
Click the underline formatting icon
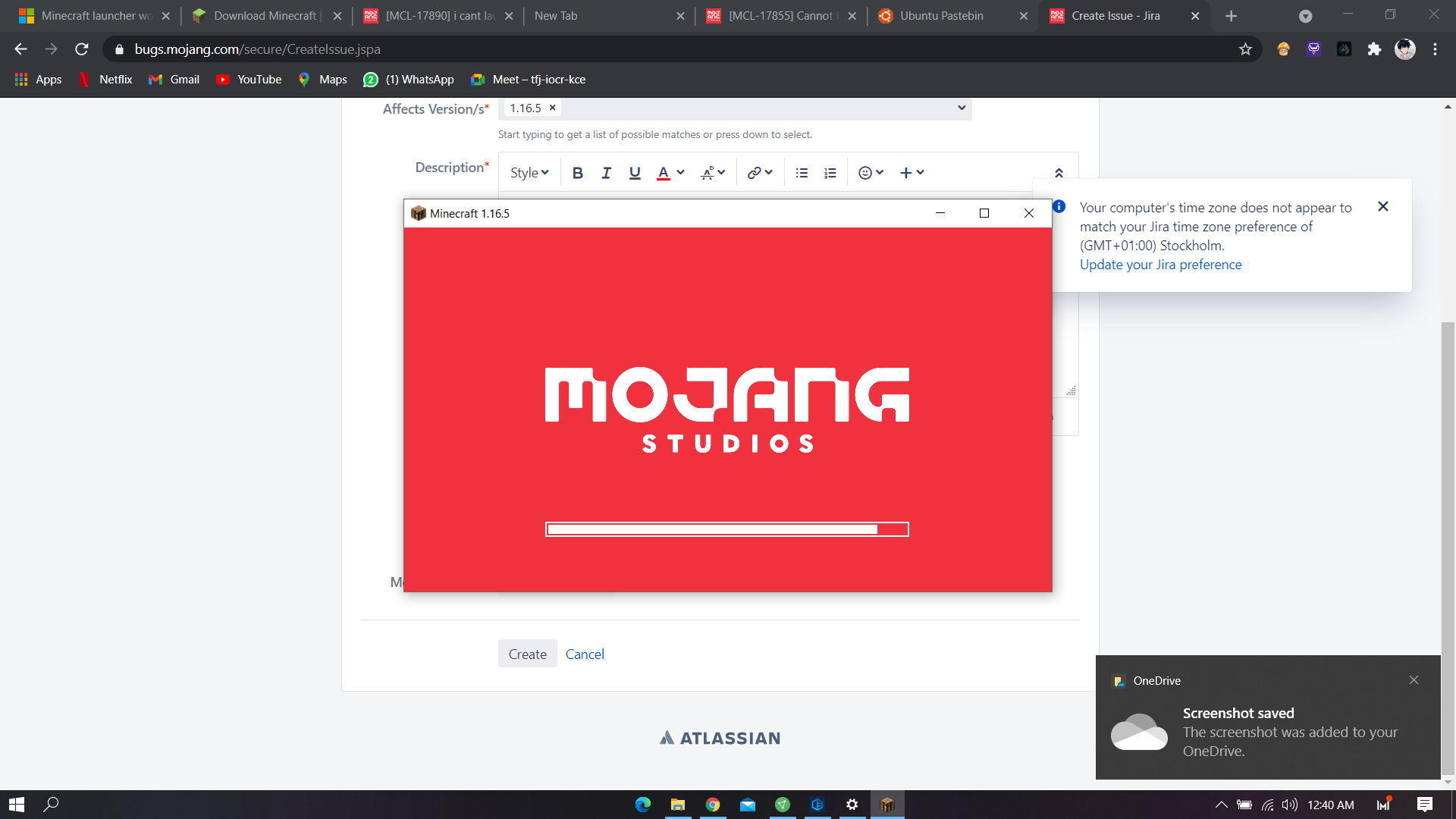(635, 173)
